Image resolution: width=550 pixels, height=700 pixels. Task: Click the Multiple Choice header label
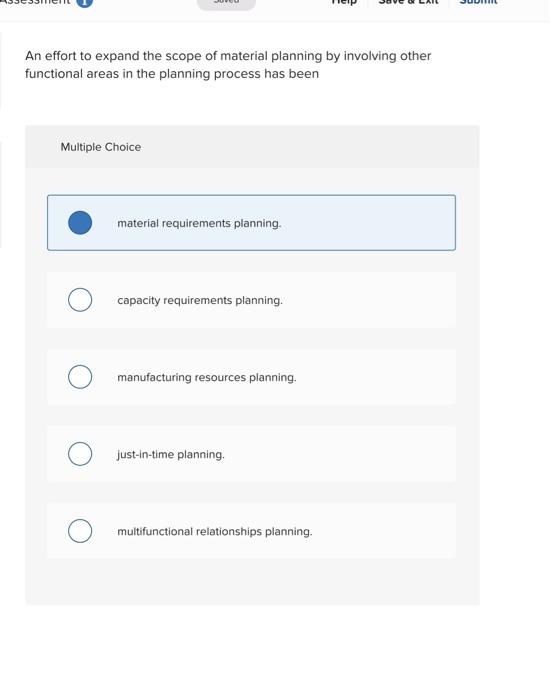[101, 147]
